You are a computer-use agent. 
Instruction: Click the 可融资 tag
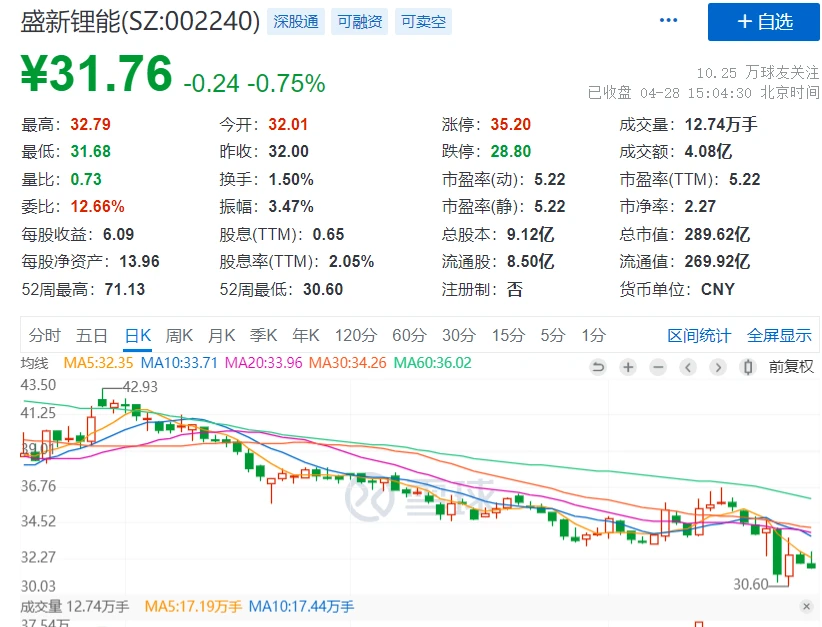(x=359, y=22)
